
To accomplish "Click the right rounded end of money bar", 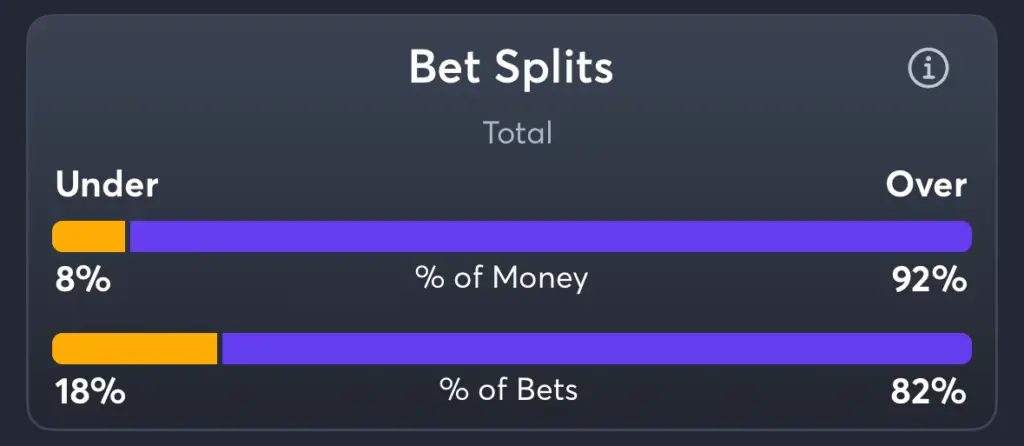I will click(964, 236).
